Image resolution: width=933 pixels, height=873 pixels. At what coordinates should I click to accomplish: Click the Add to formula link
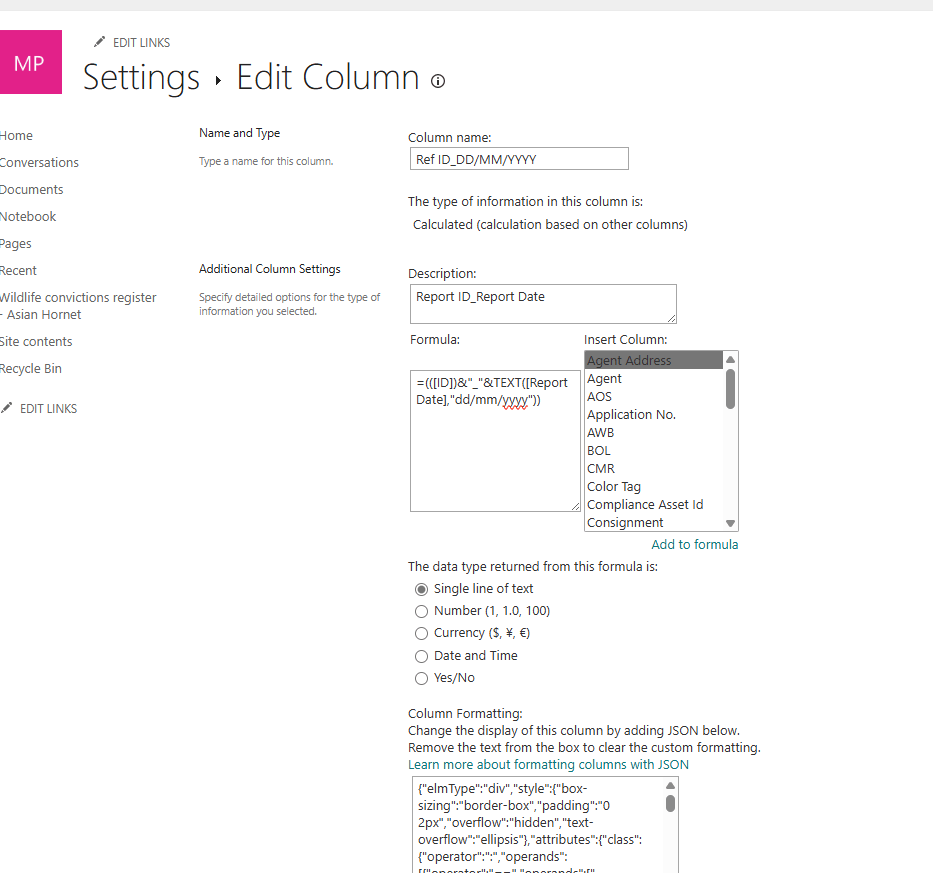click(694, 545)
